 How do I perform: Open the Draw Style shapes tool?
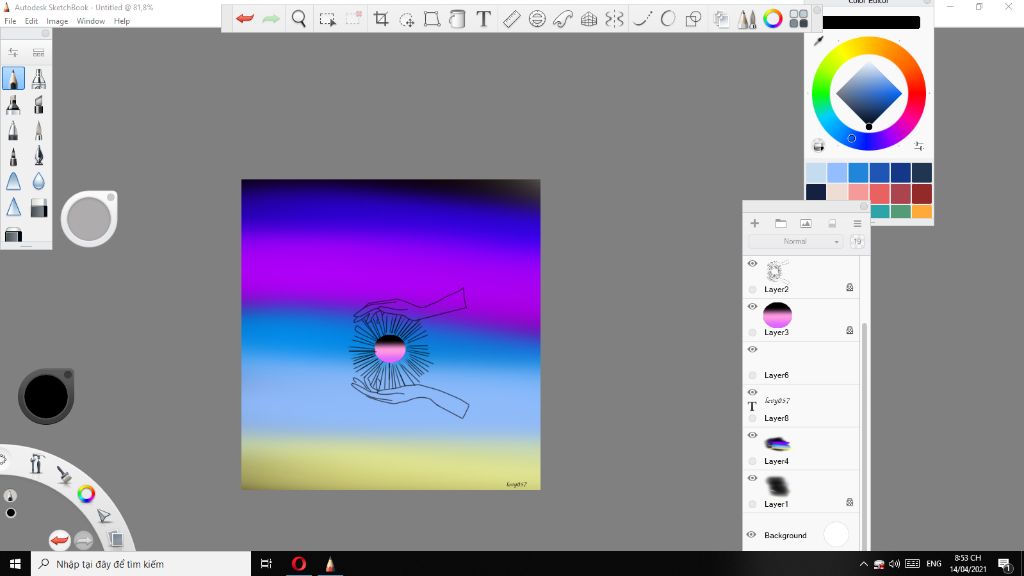coord(693,19)
